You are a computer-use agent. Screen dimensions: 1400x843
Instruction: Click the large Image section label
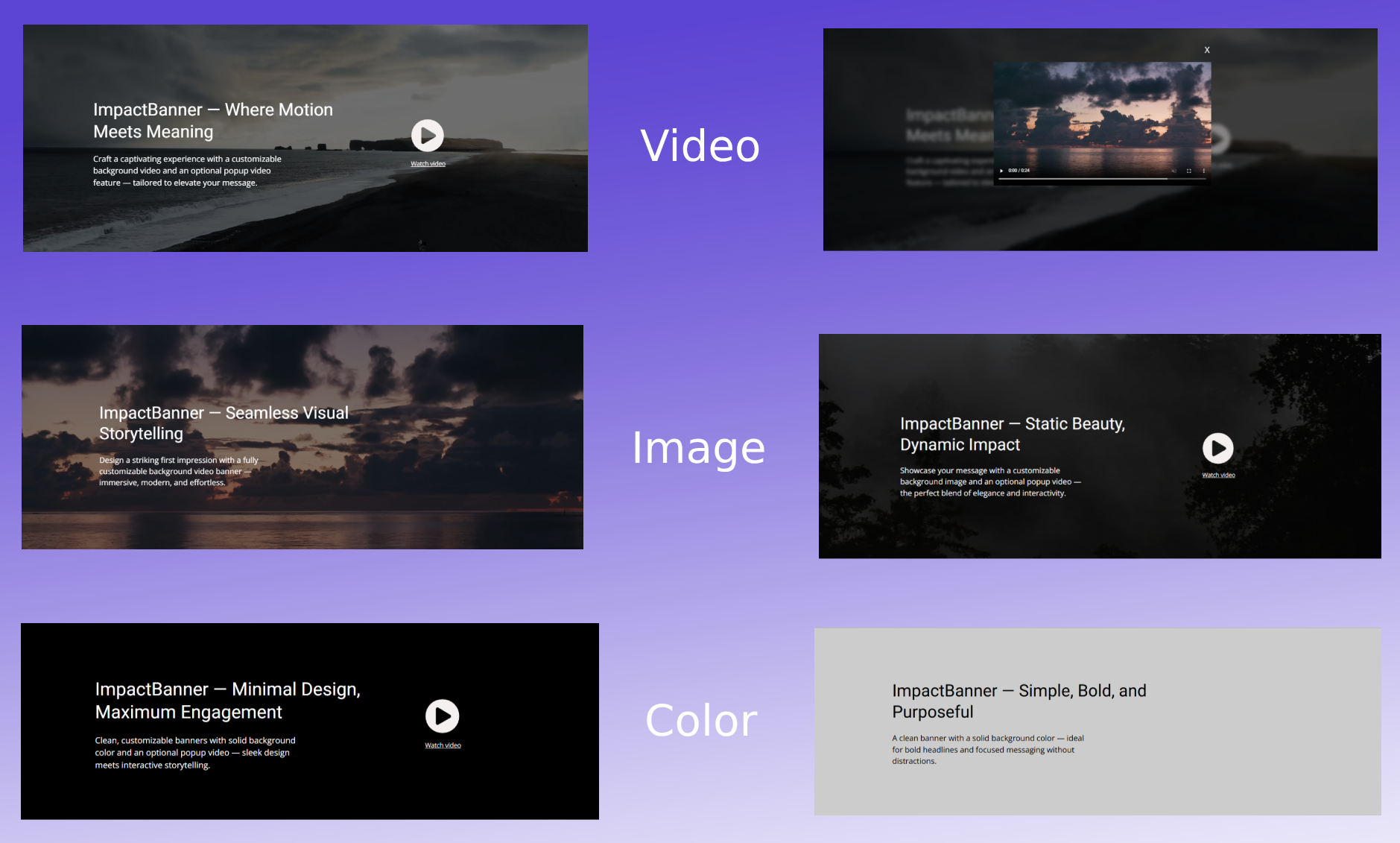698,448
